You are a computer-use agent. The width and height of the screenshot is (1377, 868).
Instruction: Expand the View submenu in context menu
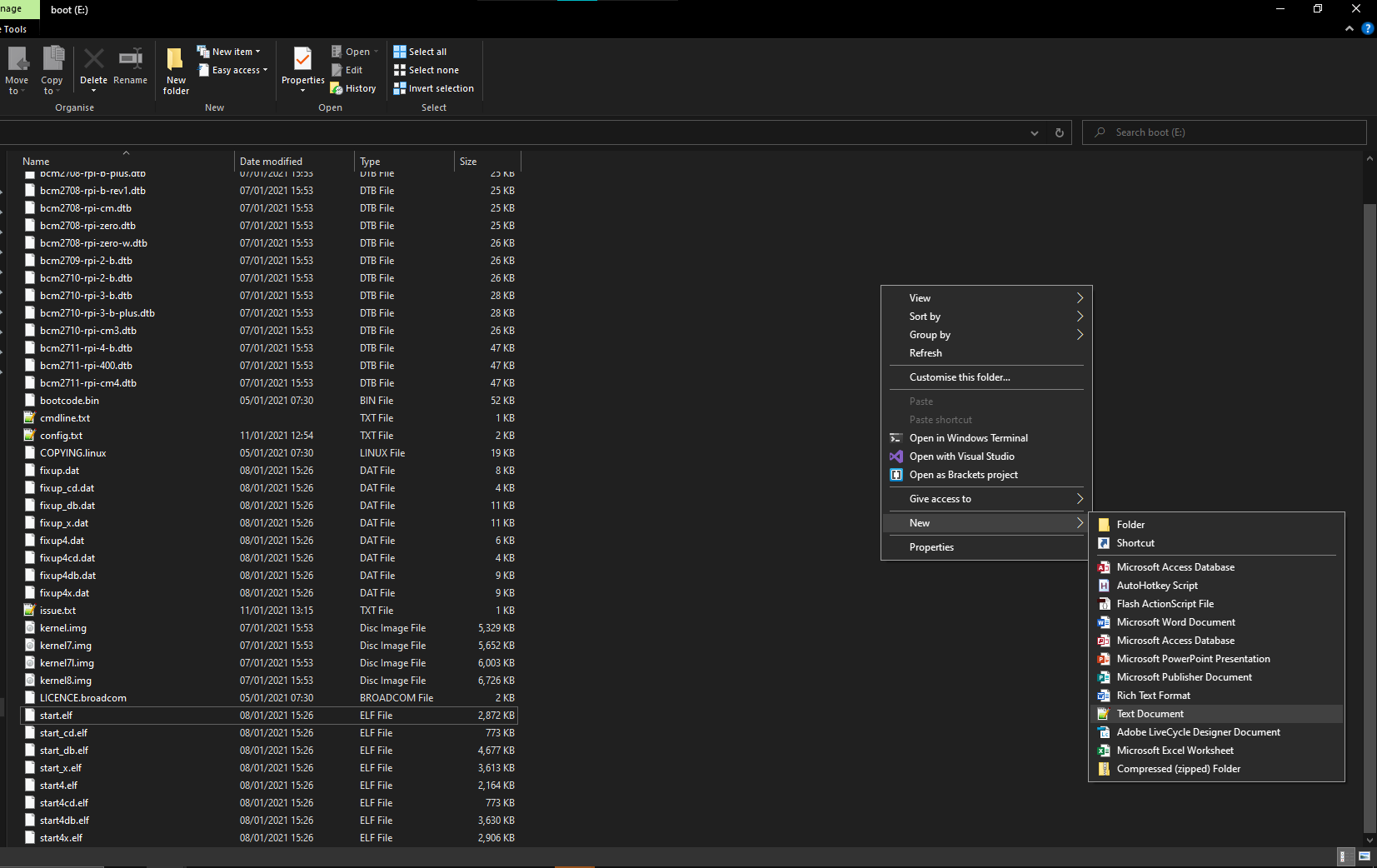tap(985, 298)
